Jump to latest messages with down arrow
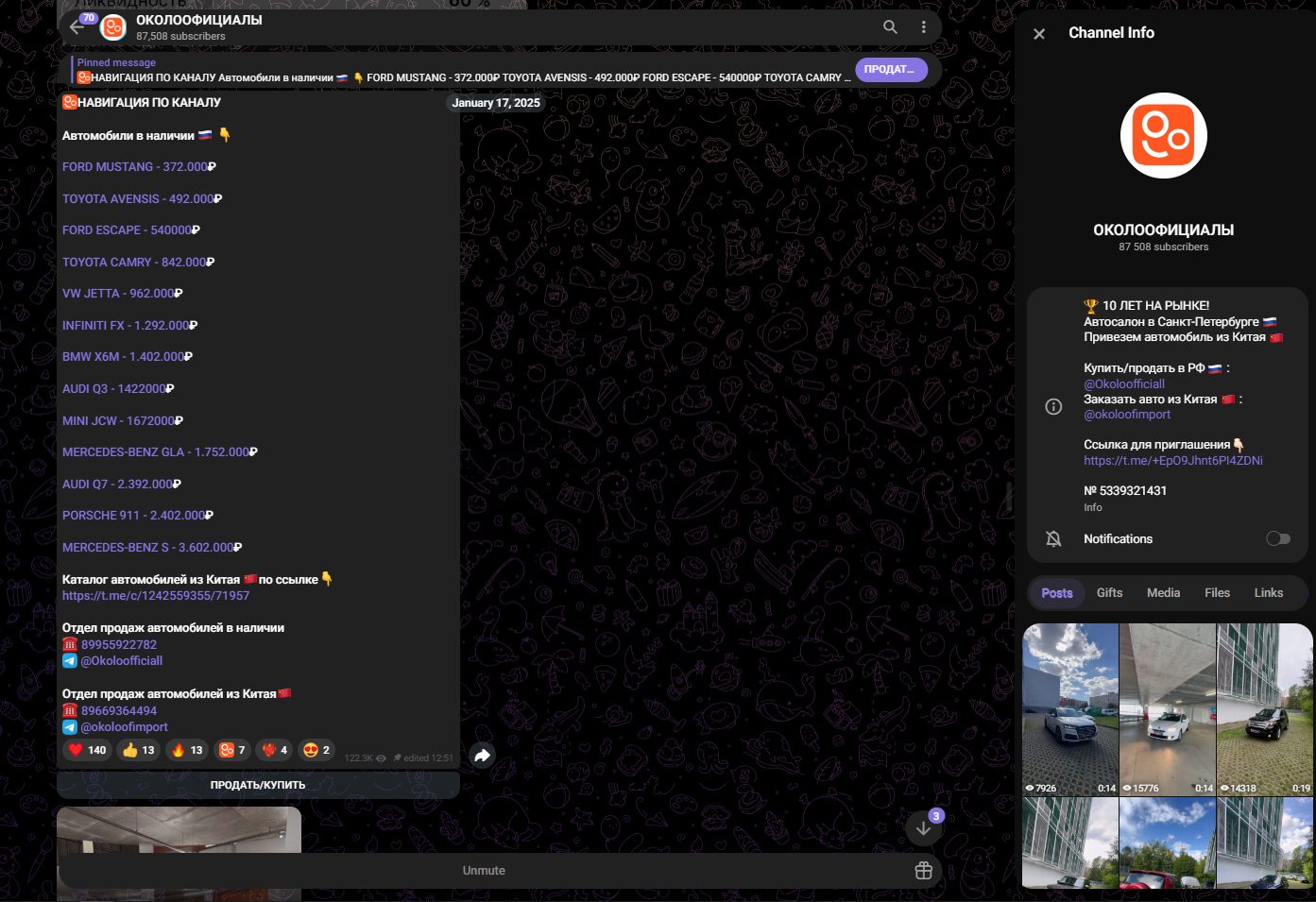Screen dimensions: 1316x902 tap(923, 828)
